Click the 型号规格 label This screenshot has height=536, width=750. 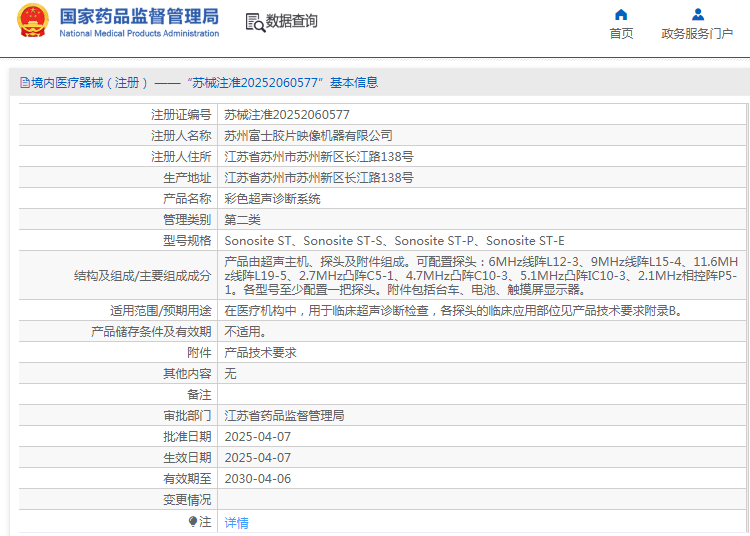click(x=187, y=241)
